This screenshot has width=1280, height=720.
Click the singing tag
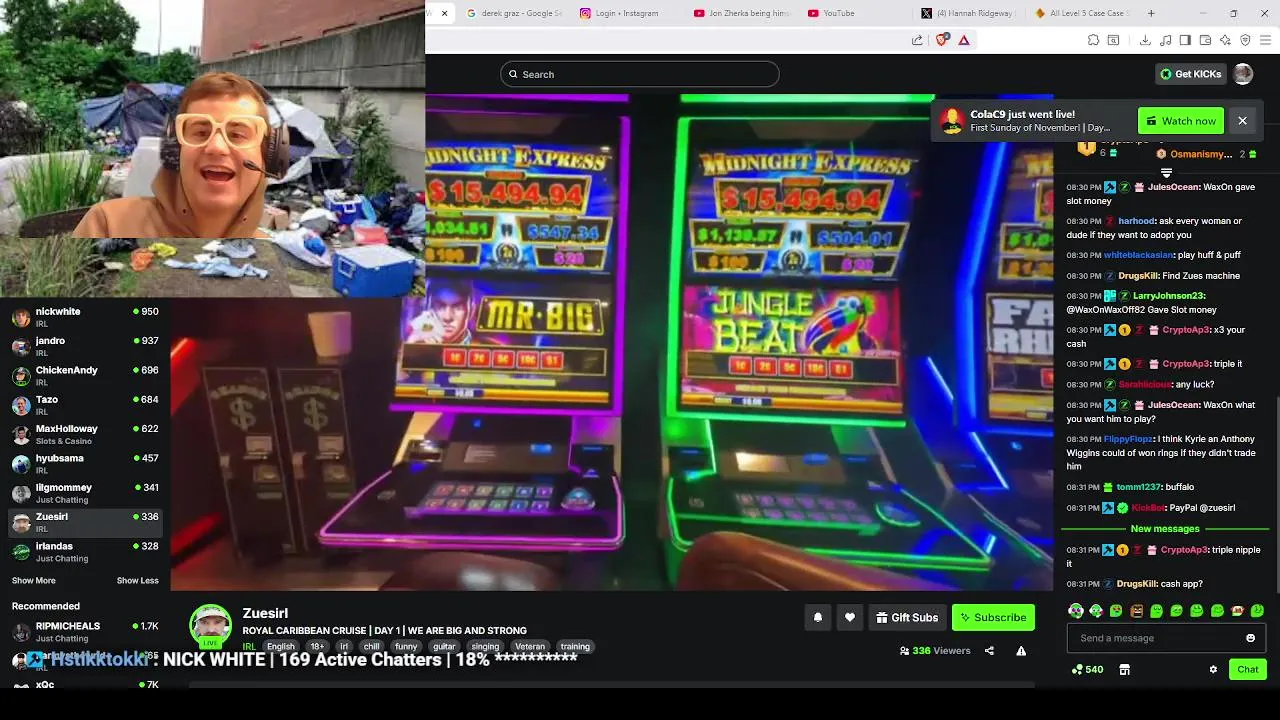[485, 647]
